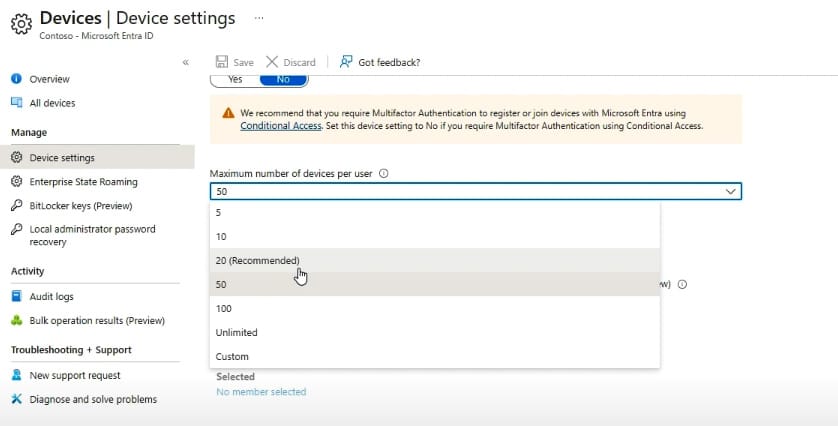Select No on the toggle switch
The height and width of the screenshot is (426, 838).
click(283, 80)
